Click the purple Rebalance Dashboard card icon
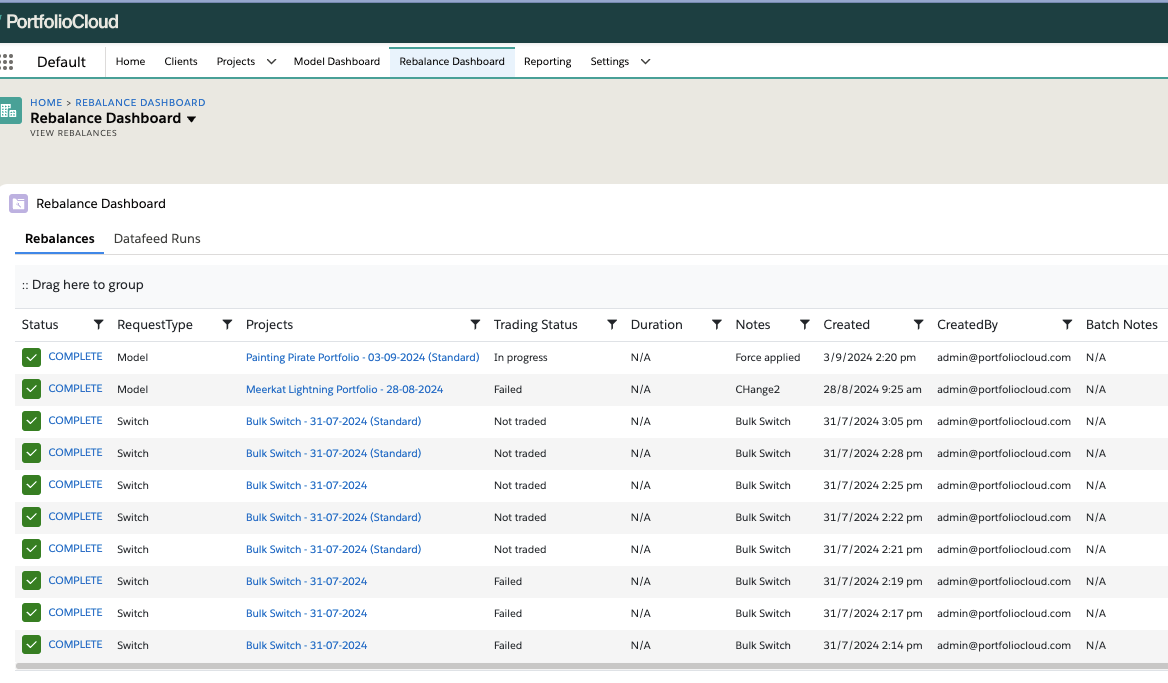Image resolution: width=1168 pixels, height=683 pixels. [18, 203]
